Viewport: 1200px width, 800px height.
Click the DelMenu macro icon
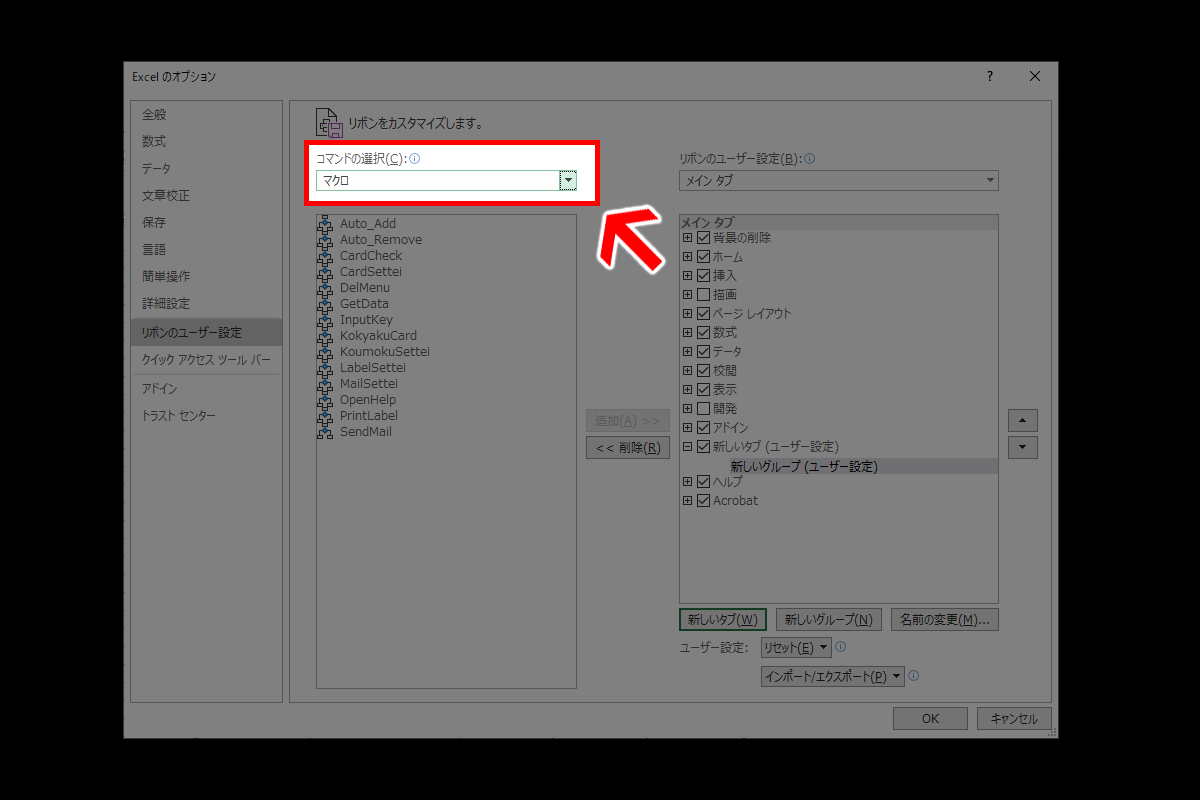click(x=325, y=288)
